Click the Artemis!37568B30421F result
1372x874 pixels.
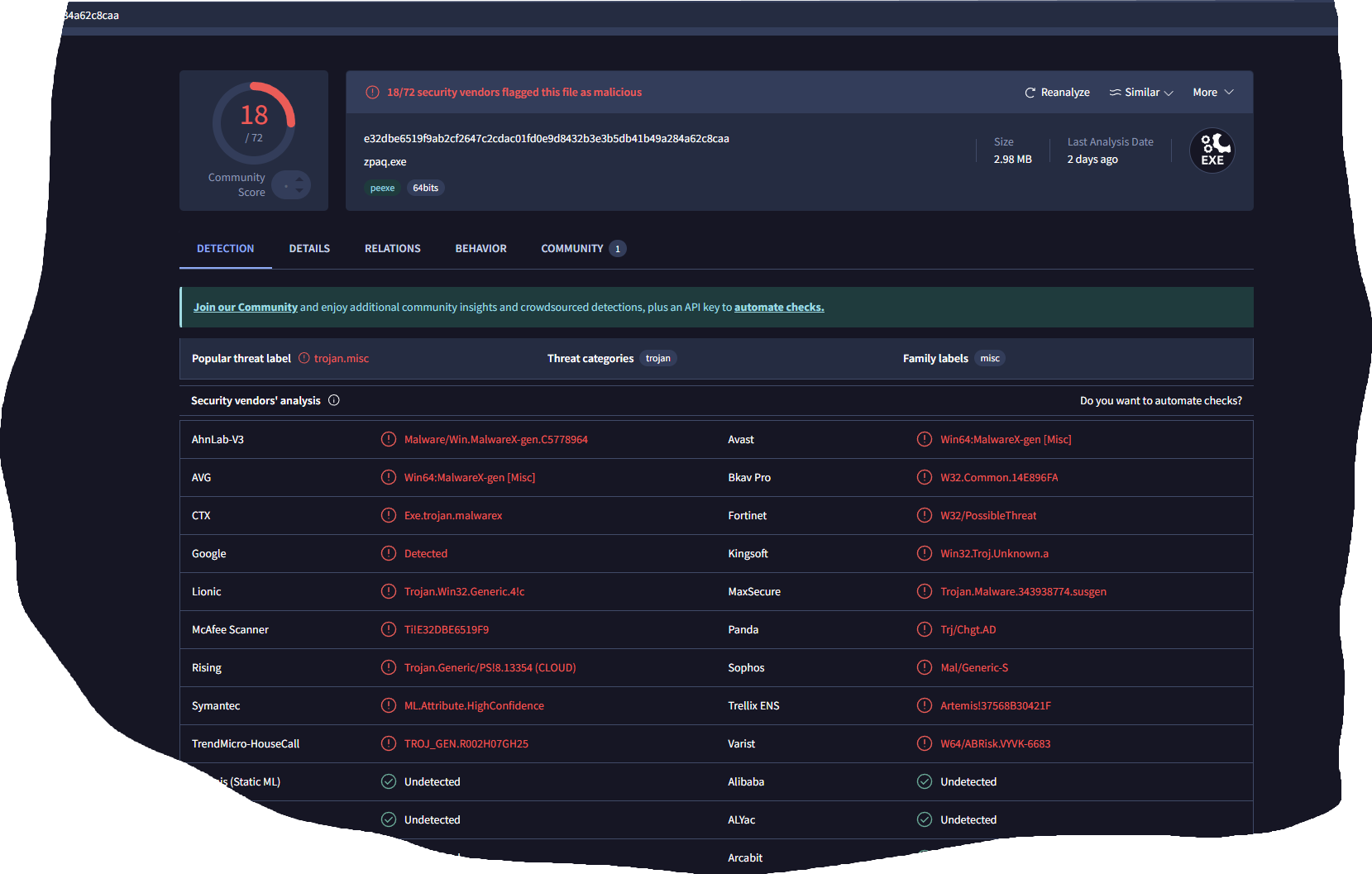[996, 705]
